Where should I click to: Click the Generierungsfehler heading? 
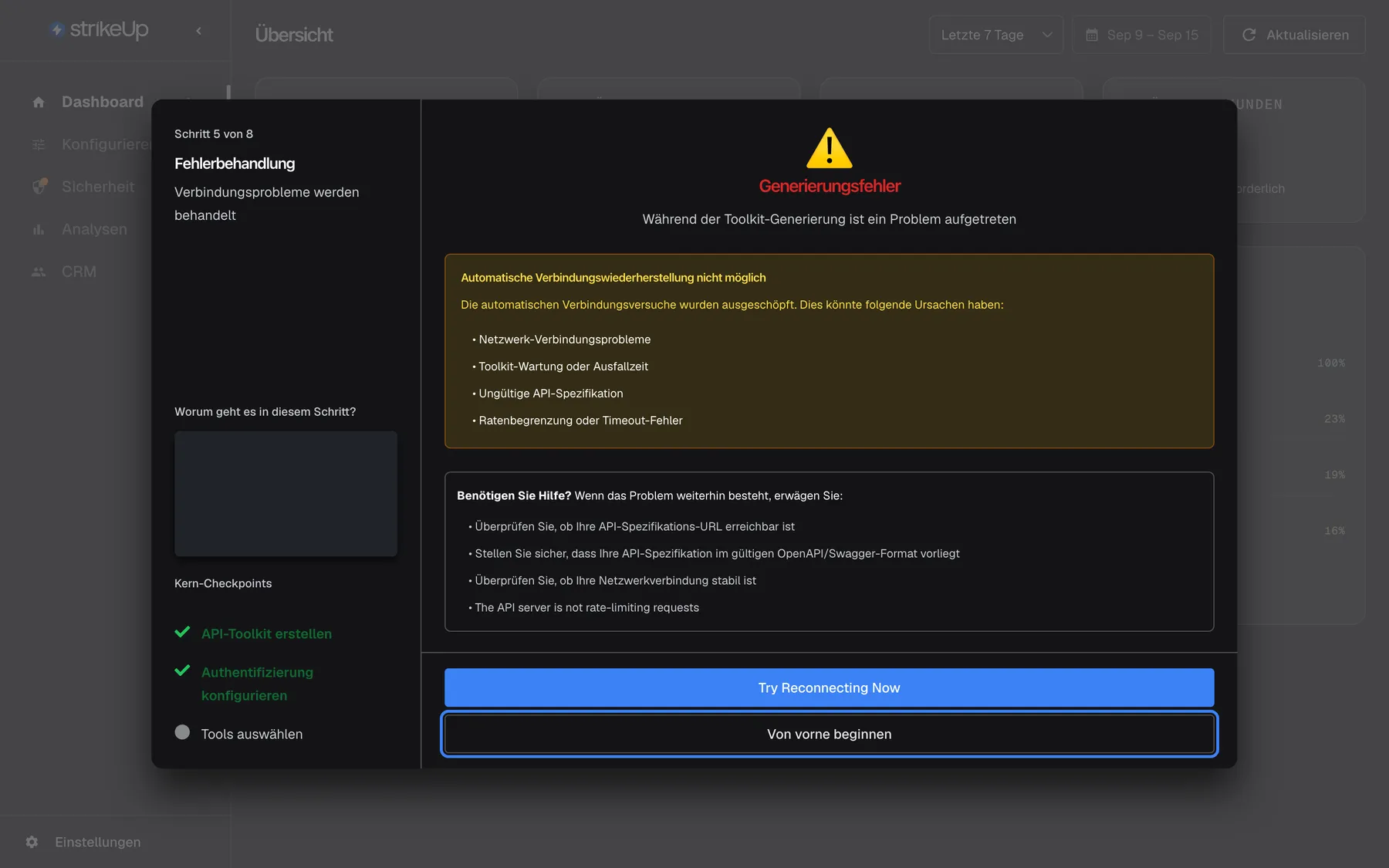[x=830, y=186]
